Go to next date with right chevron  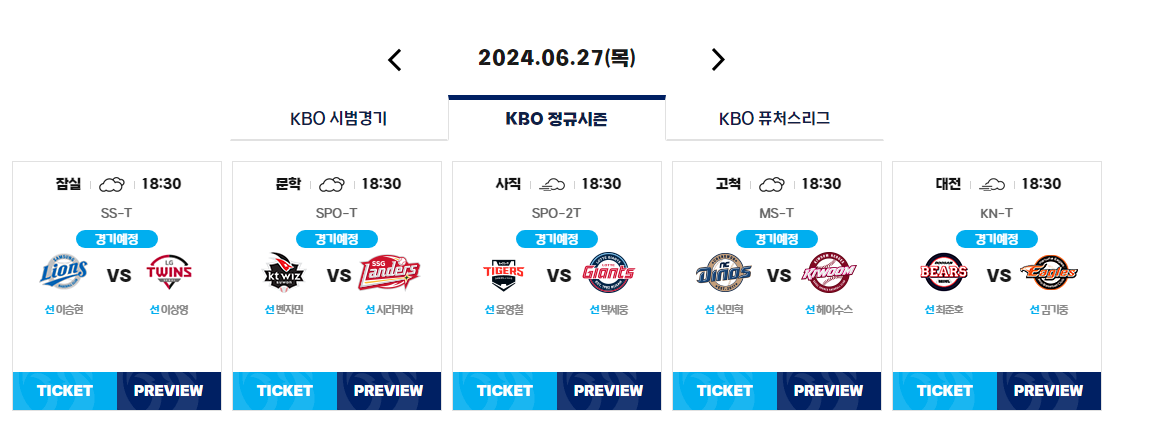[718, 60]
